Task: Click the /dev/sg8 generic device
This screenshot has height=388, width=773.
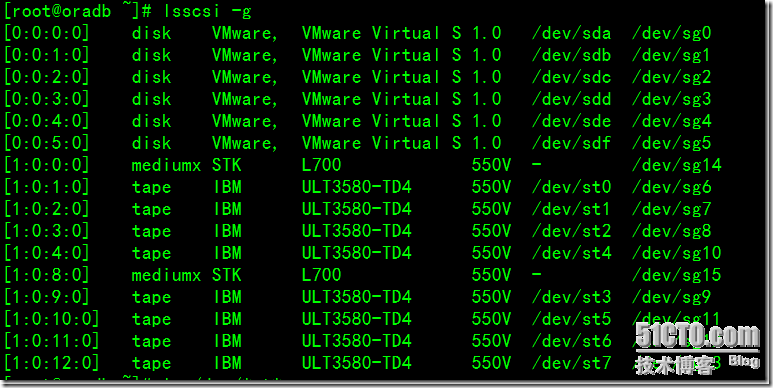Action: tap(671, 231)
